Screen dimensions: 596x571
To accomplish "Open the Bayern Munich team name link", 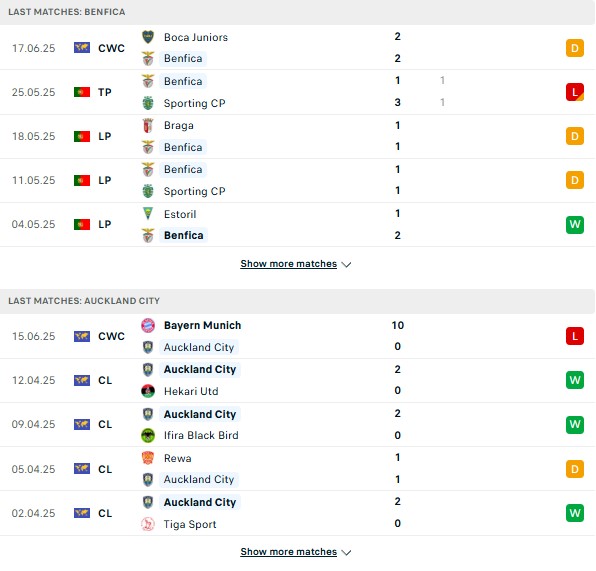I will point(203,325).
